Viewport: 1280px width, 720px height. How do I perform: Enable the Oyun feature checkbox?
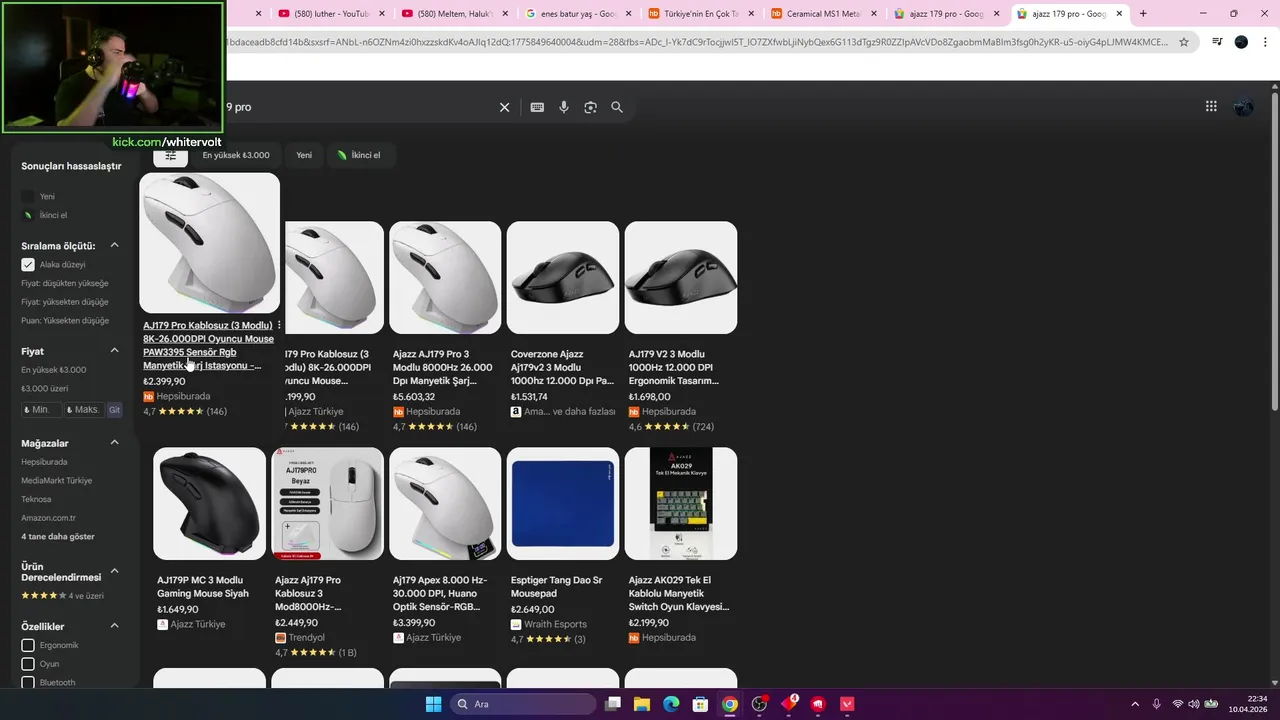(28, 664)
